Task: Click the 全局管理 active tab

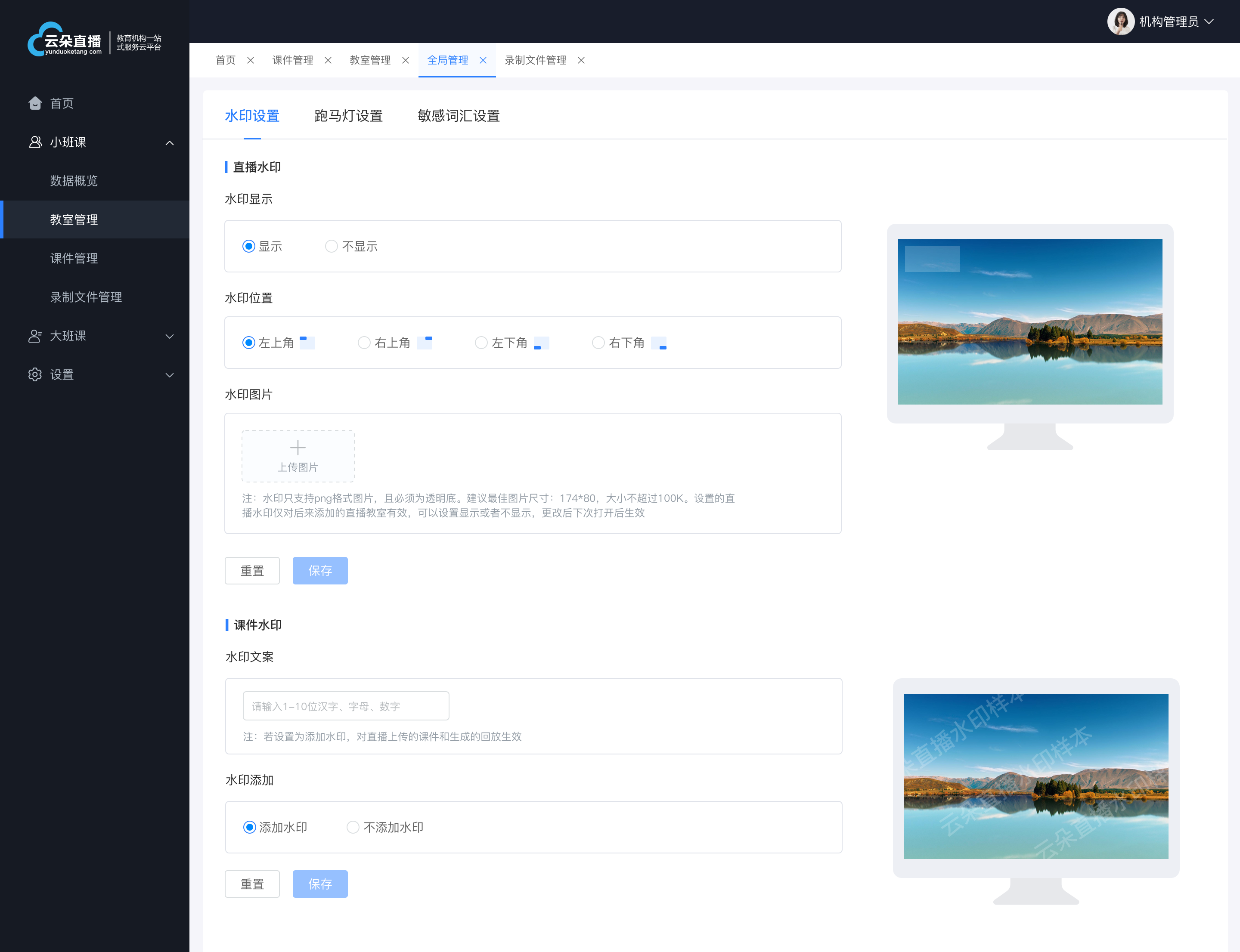Action: coord(447,60)
